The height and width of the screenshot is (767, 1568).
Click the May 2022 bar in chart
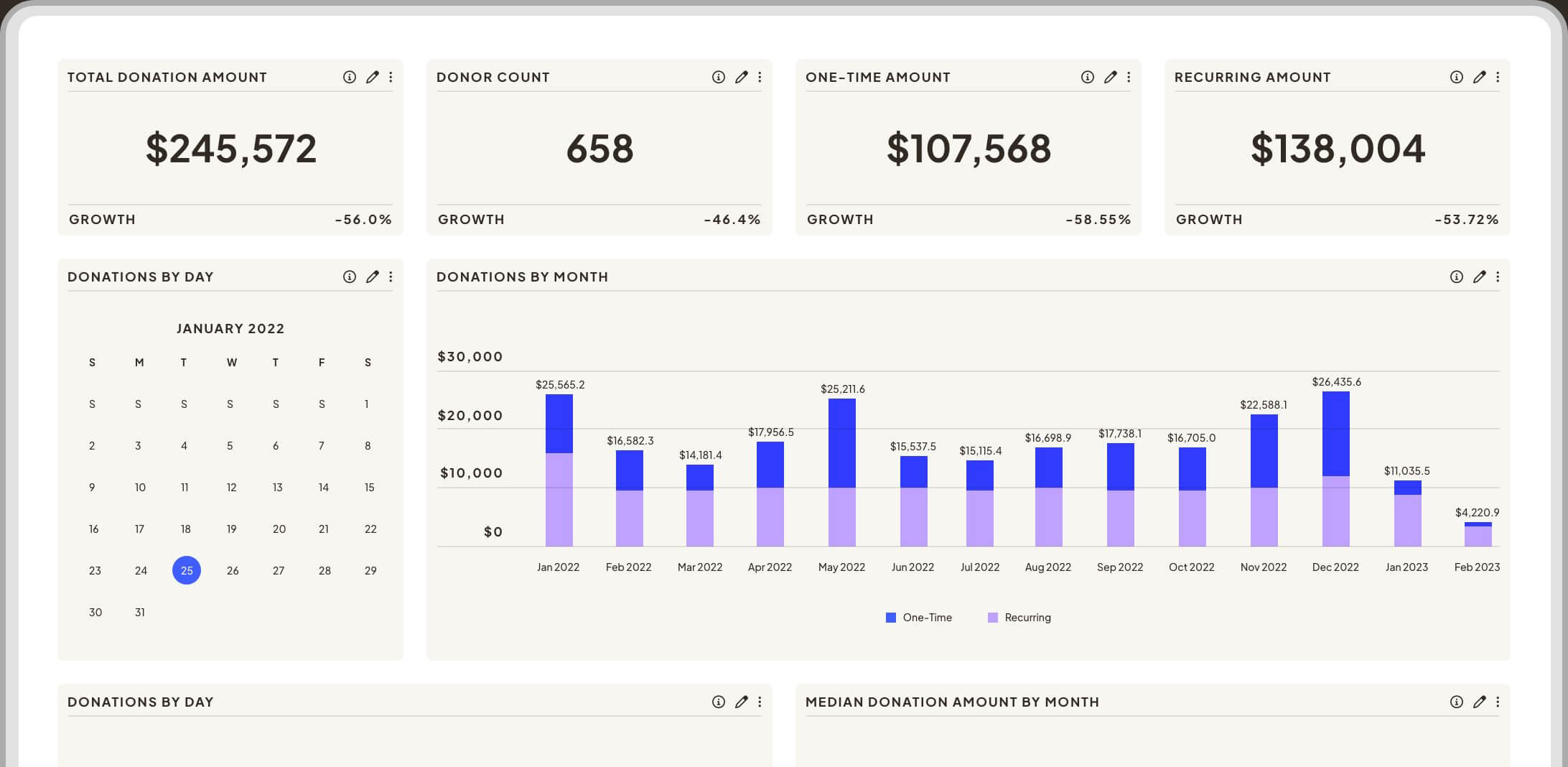[x=842, y=473]
